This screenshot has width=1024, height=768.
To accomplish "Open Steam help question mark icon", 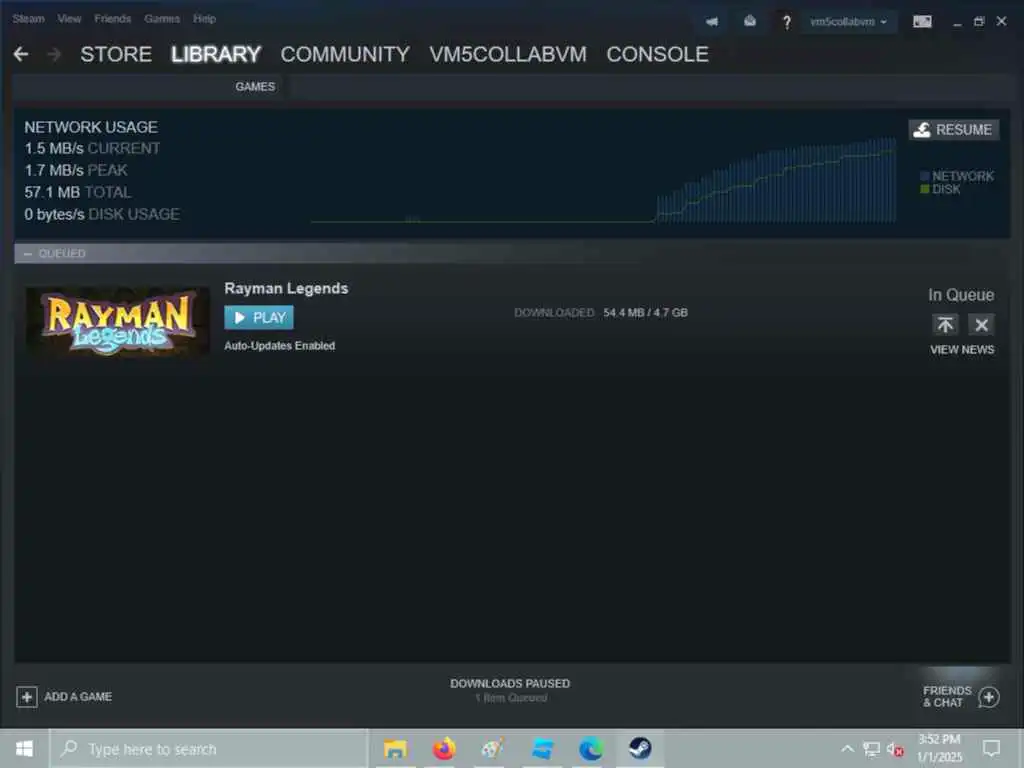I will pos(786,22).
